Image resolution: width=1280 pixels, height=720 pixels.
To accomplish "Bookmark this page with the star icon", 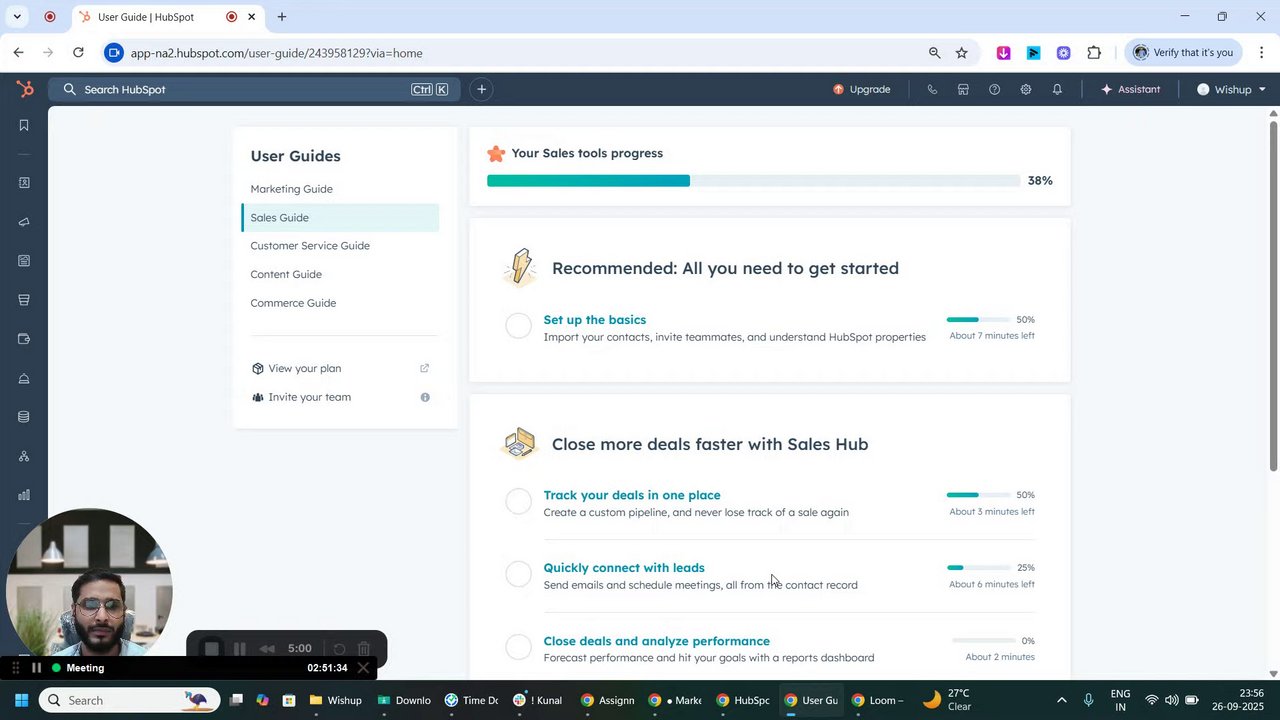I will pyautogui.click(x=961, y=53).
